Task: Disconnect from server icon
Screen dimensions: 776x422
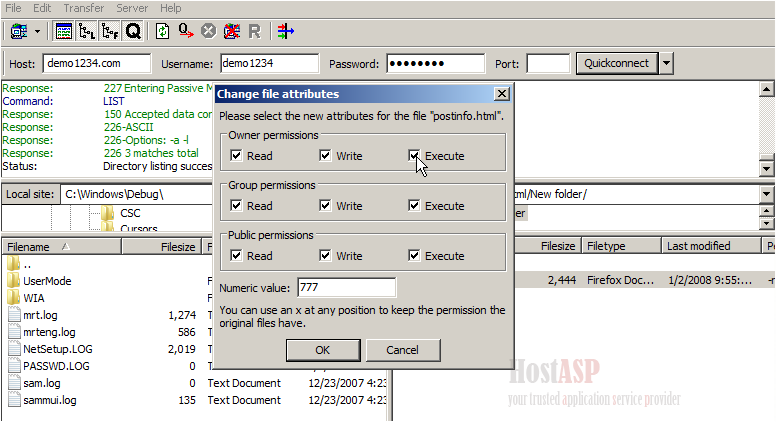Action: 232,32
